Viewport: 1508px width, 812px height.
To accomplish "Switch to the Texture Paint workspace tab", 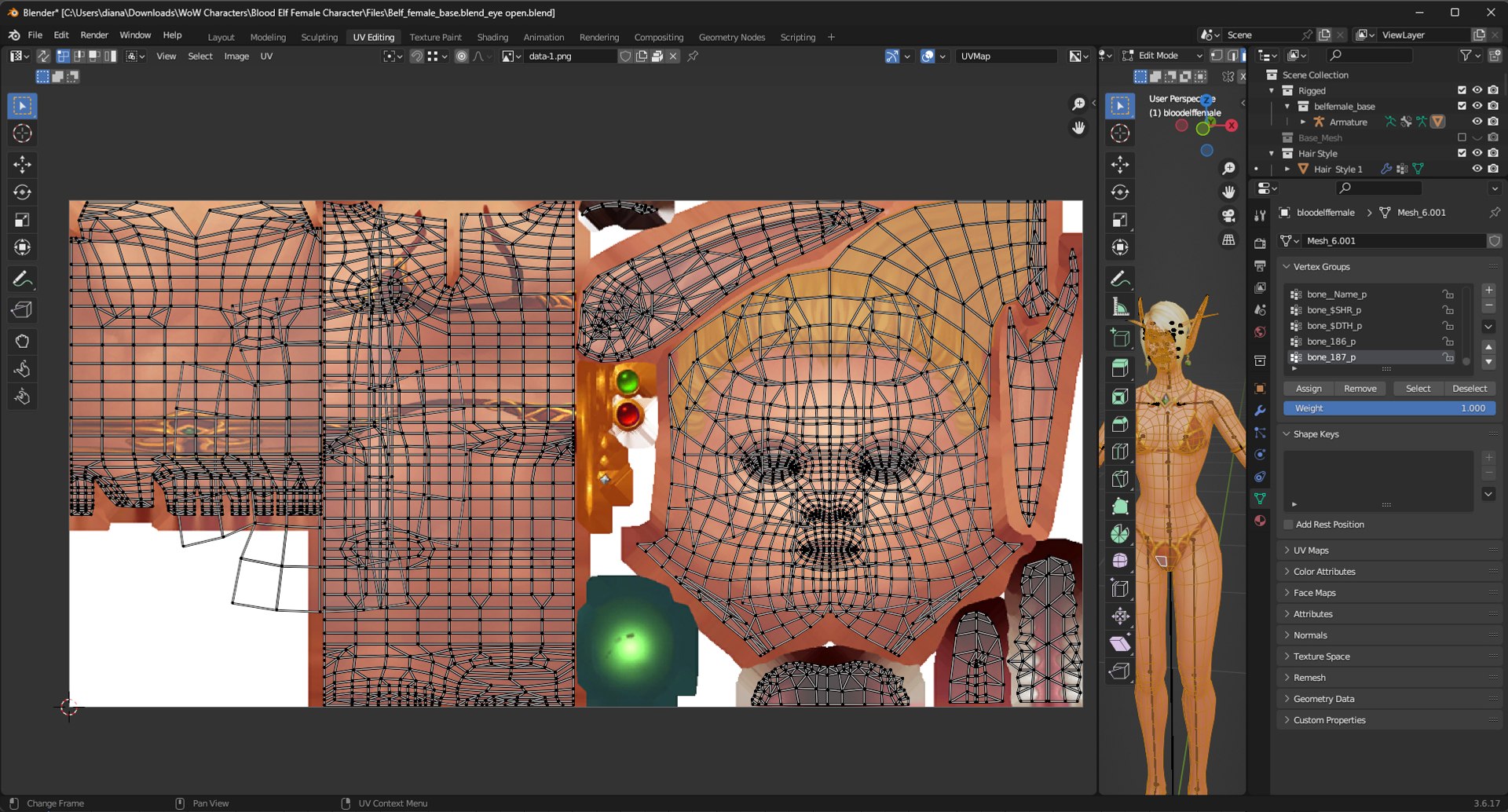I will coord(435,37).
